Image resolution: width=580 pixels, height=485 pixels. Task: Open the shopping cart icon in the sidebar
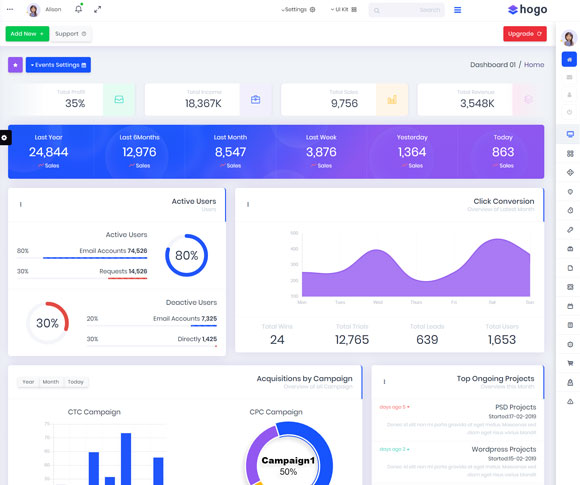(570, 363)
